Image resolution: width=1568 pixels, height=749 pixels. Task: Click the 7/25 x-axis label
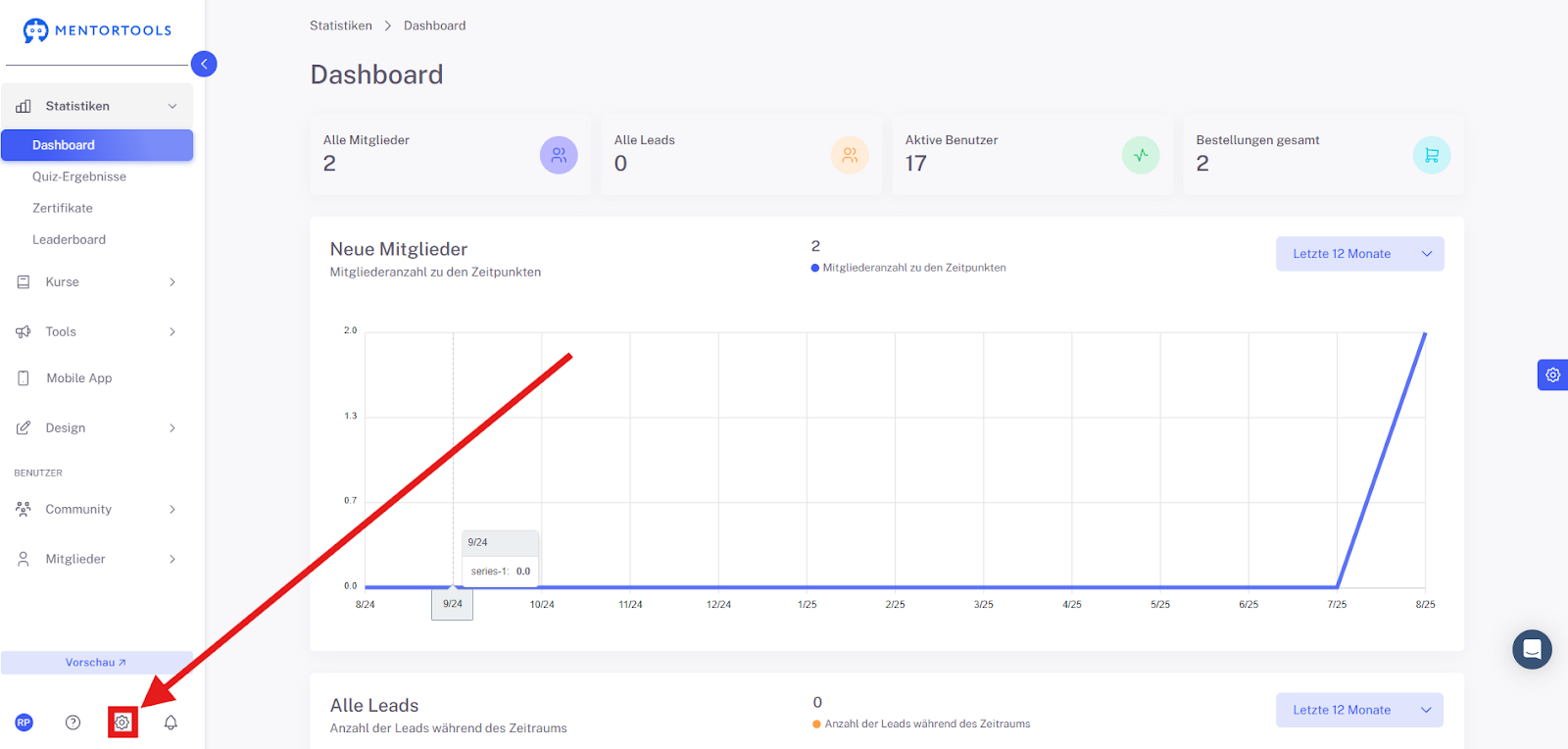(x=1337, y=605)
